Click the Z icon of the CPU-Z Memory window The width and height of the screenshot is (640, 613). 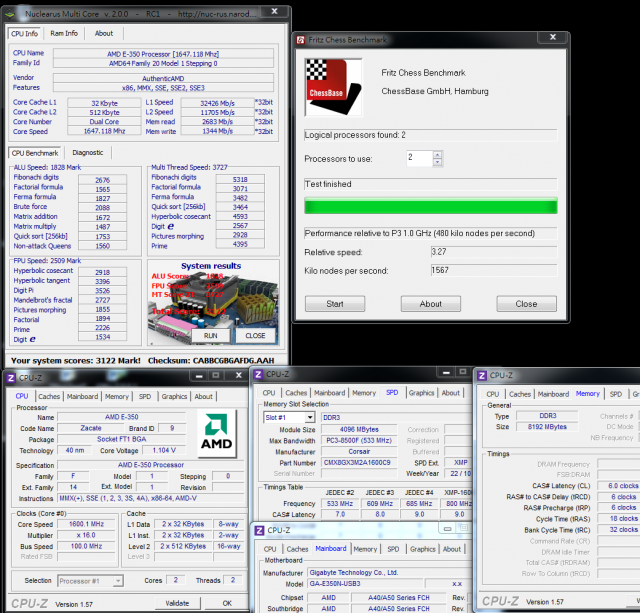pos(482,375)
